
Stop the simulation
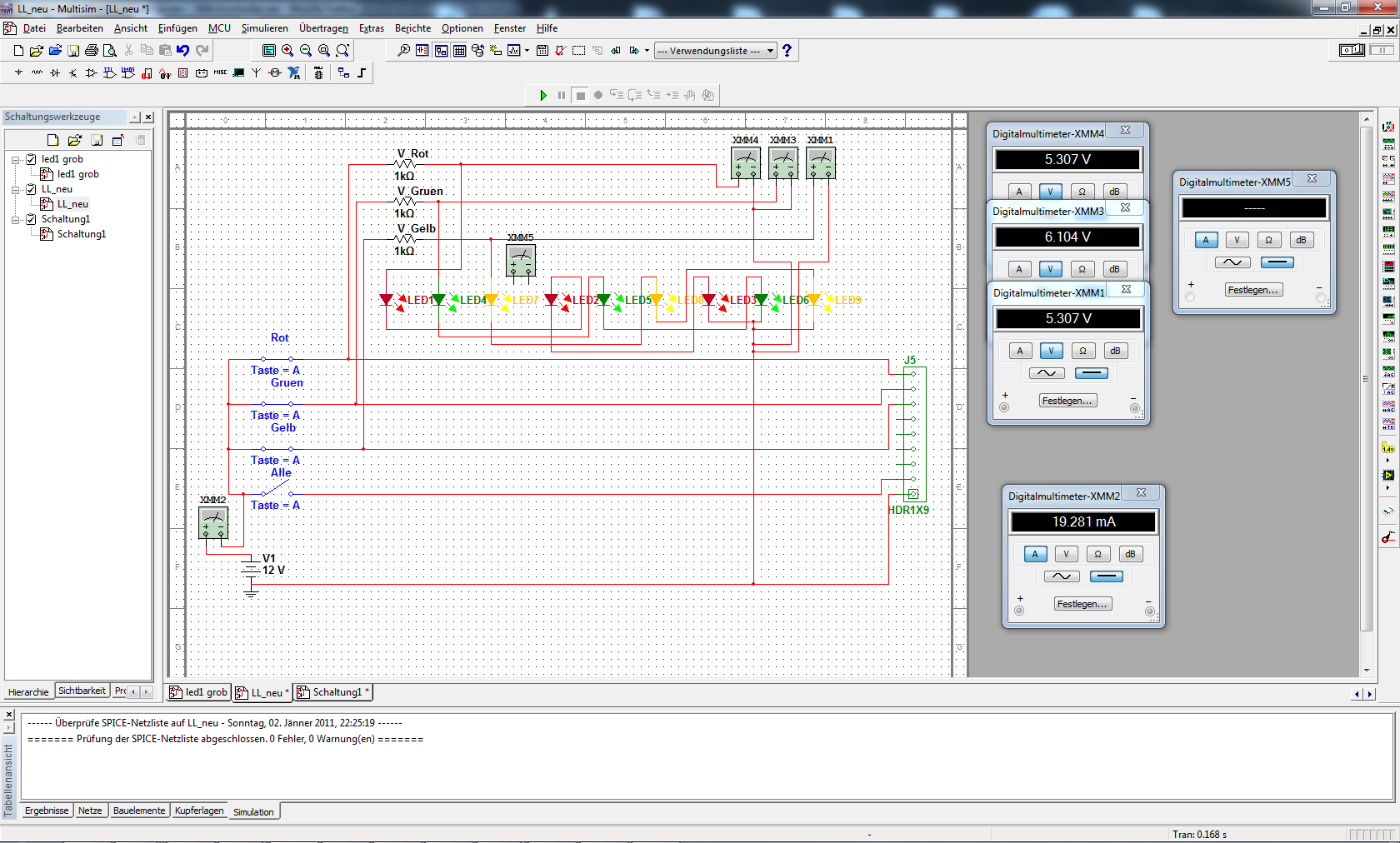pyautogui.click(x=581, y=96)
